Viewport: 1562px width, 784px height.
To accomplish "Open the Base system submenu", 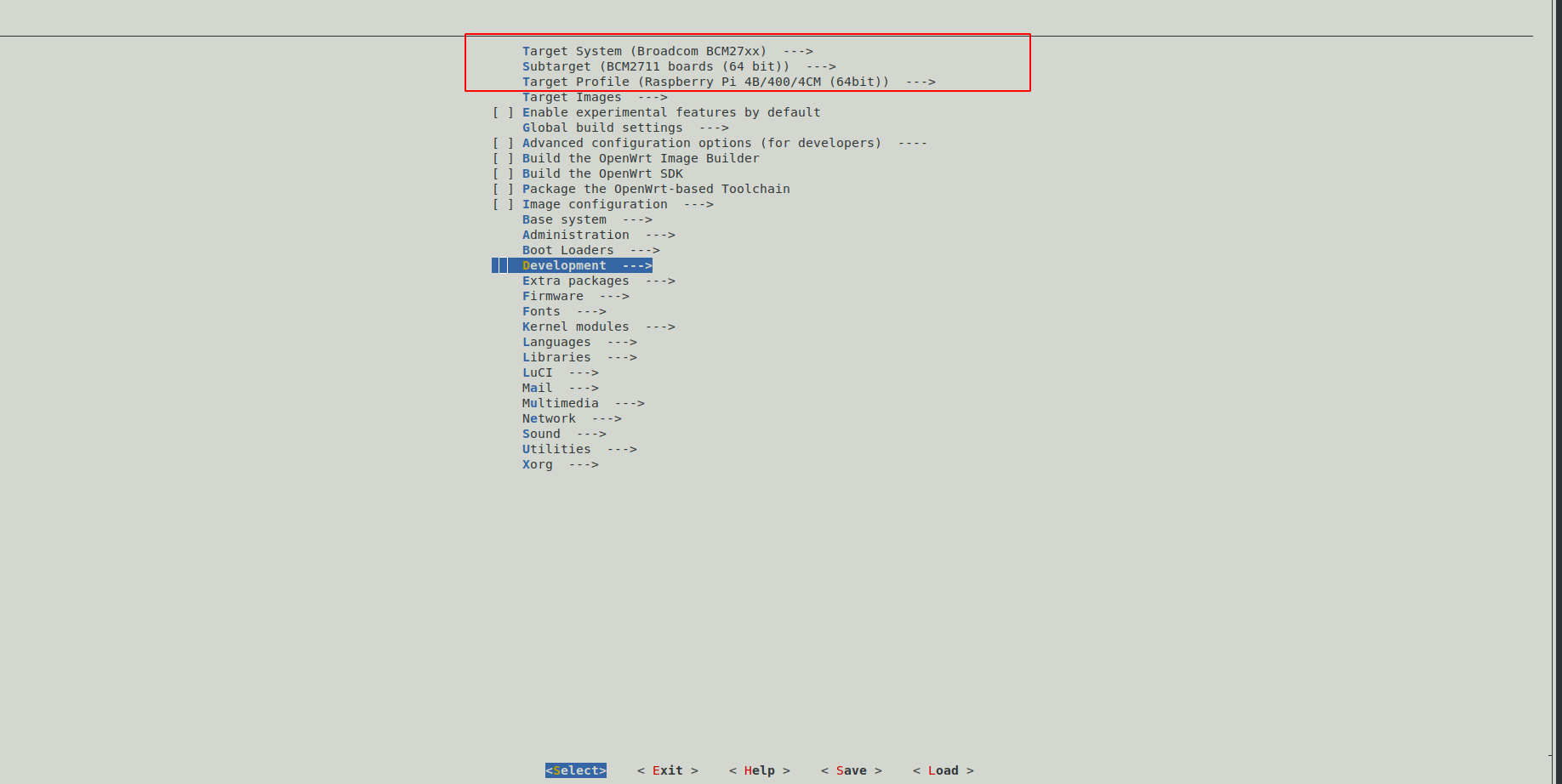I will (563, 219).
